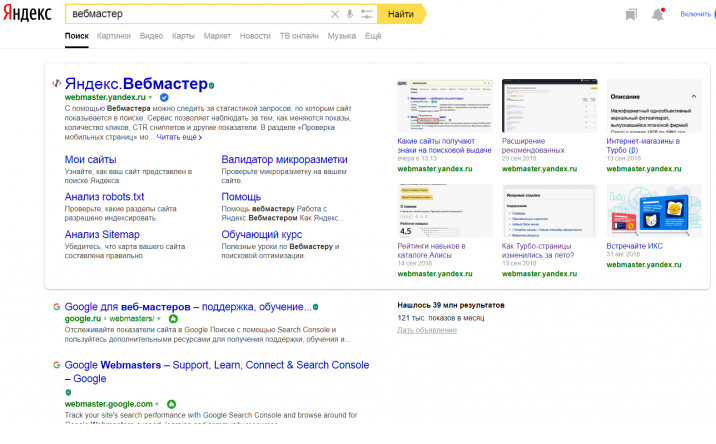Switch to the Маркет tab
Screen dimensions: 716x444
click(217, 36)
